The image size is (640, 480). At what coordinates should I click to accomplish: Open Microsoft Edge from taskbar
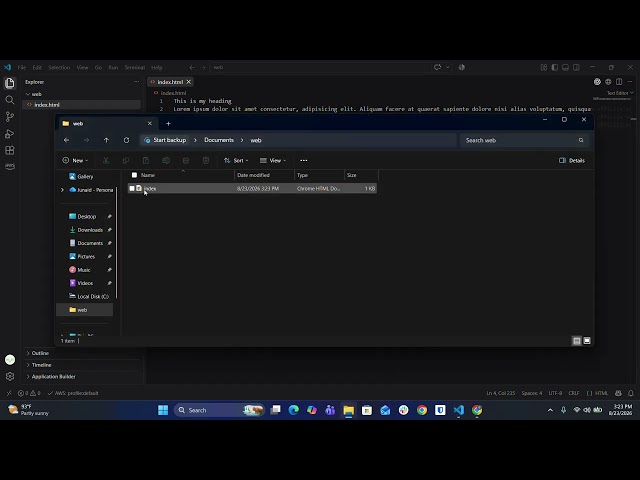point(293,410)
